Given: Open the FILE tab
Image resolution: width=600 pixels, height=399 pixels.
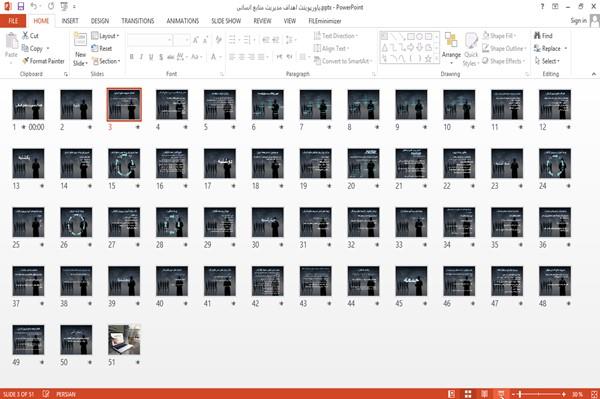Looking at the screenshot, I should click(x=13, y=21).
